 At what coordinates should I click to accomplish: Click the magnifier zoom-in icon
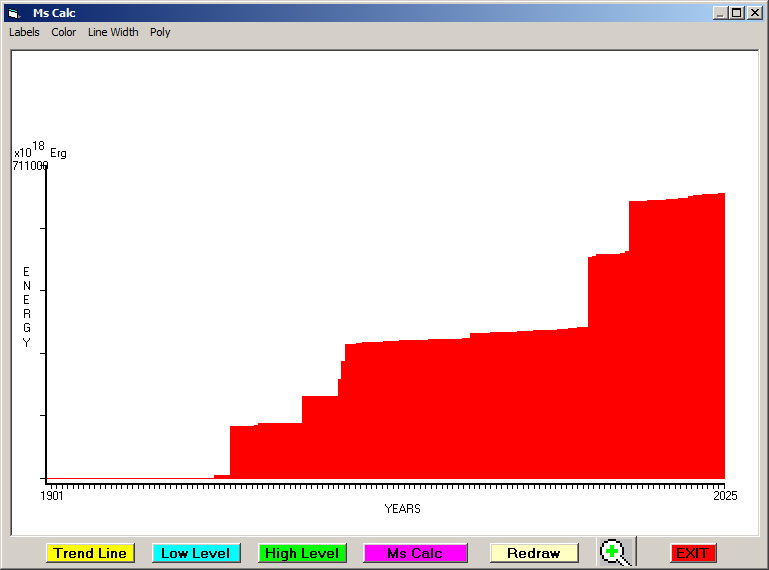pyautogui.click(x=615, y=552)
